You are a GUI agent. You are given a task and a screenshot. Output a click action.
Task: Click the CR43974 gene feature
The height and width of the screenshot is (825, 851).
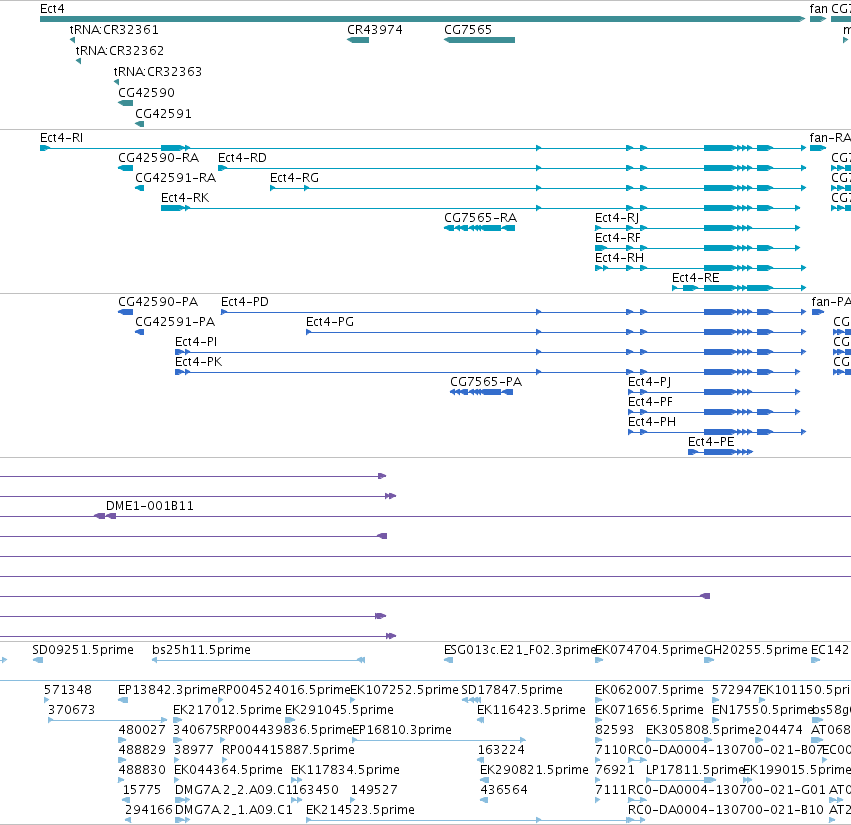[x=358, y=40]
